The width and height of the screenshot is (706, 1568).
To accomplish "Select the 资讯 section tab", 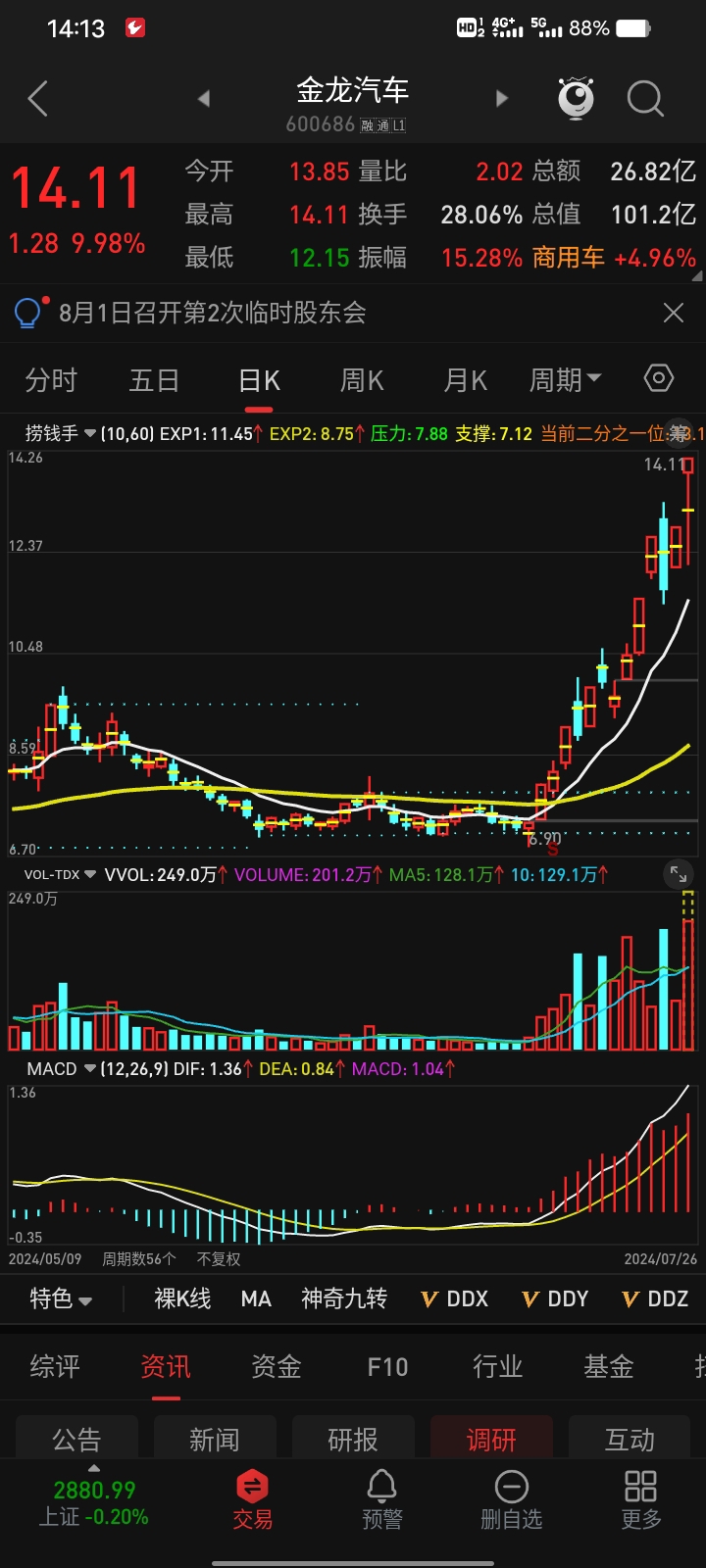I will click(x=166, y=1366).
